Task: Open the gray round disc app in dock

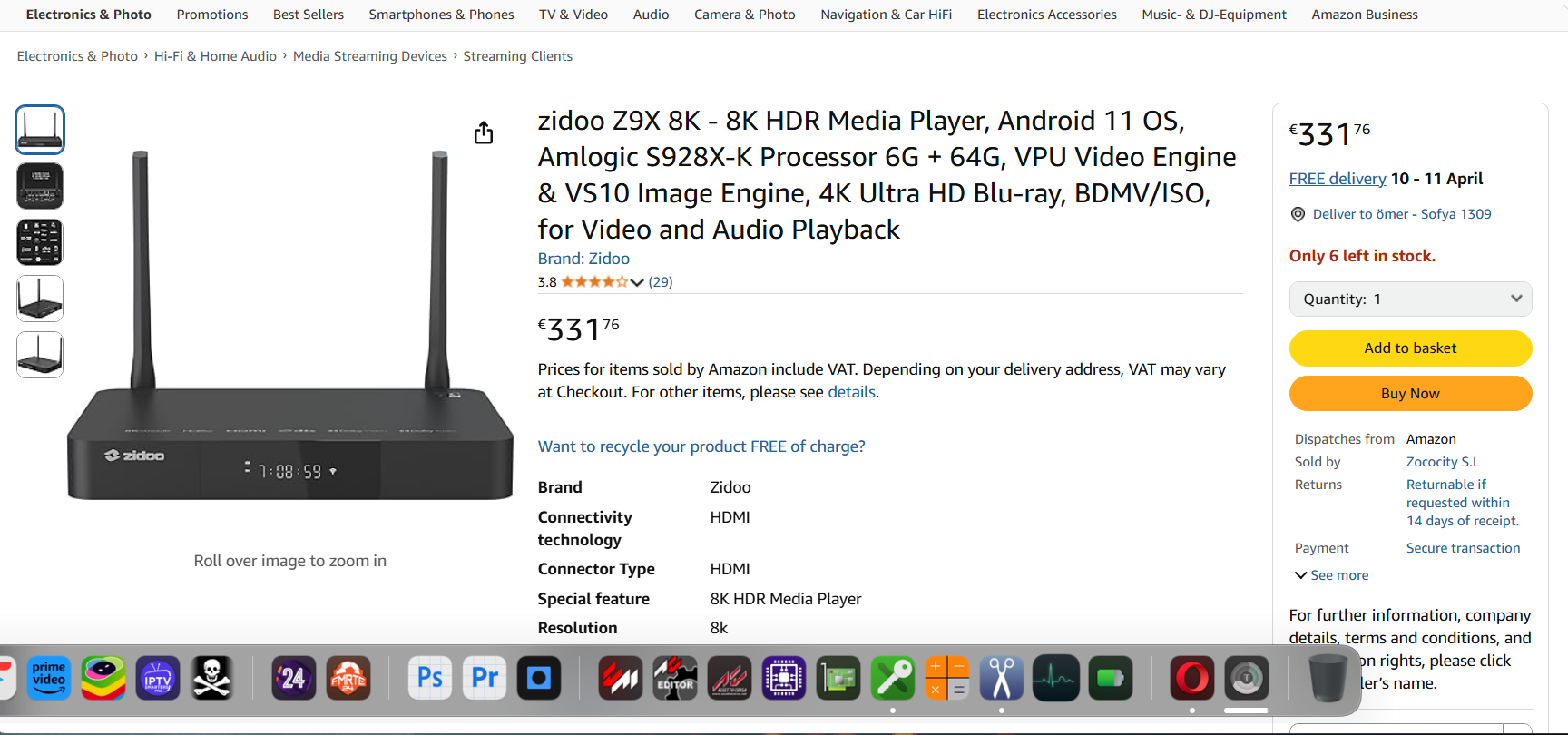Action: (x=1247, y=678)
